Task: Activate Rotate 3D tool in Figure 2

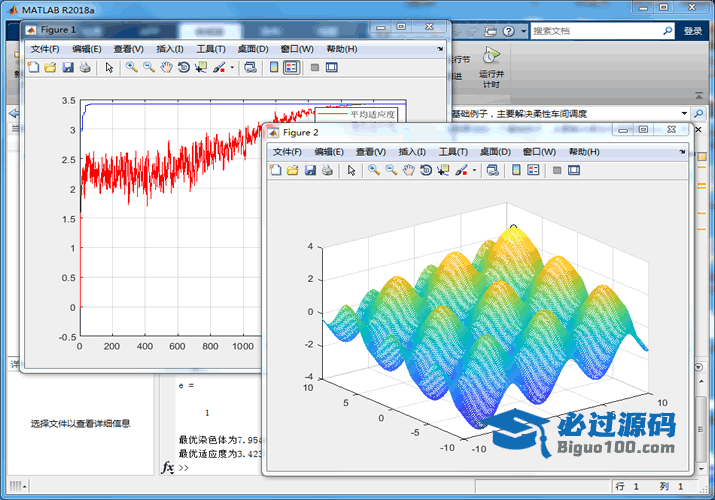Action: [x=426, y=171]
